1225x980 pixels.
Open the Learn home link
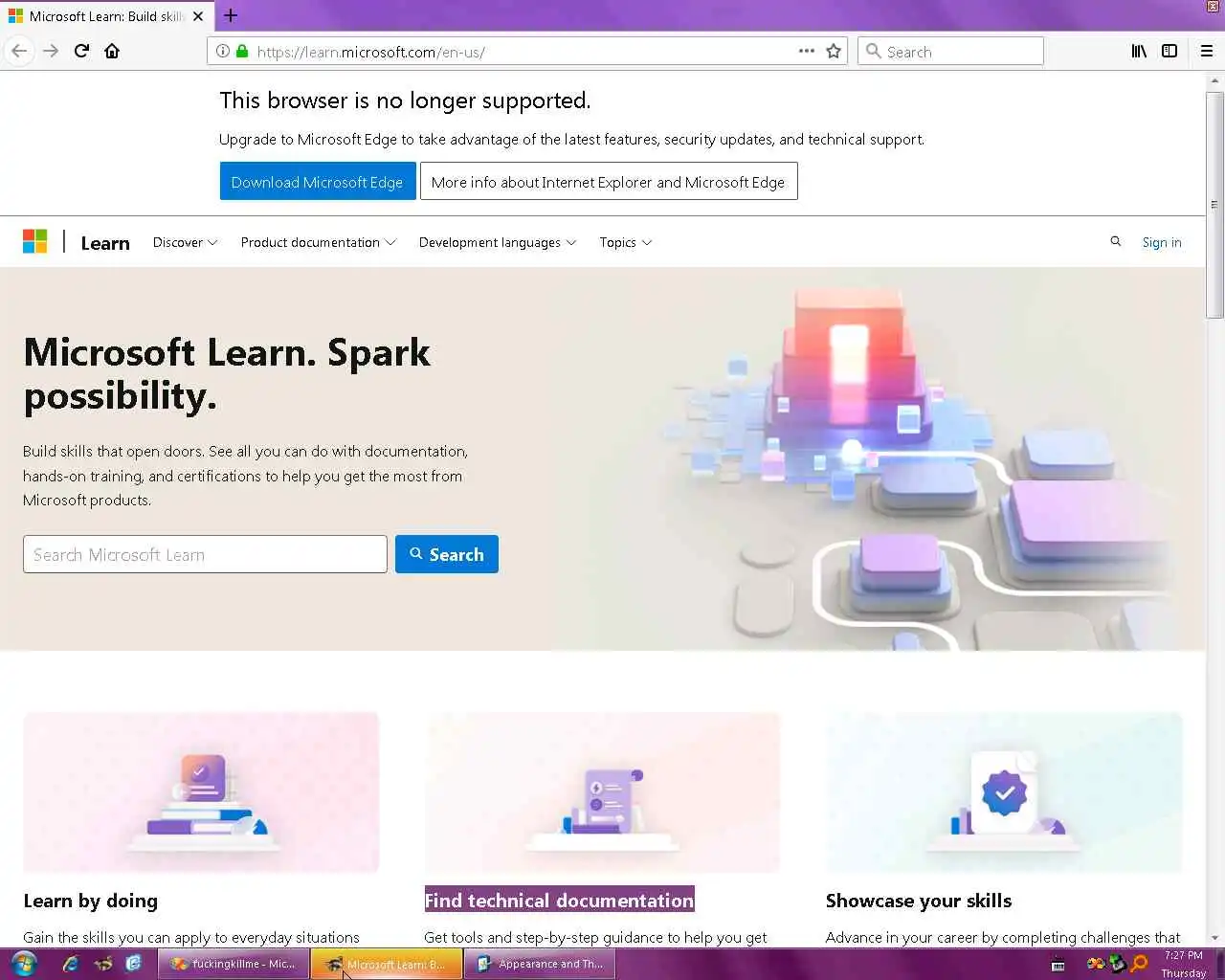(105, 243)
